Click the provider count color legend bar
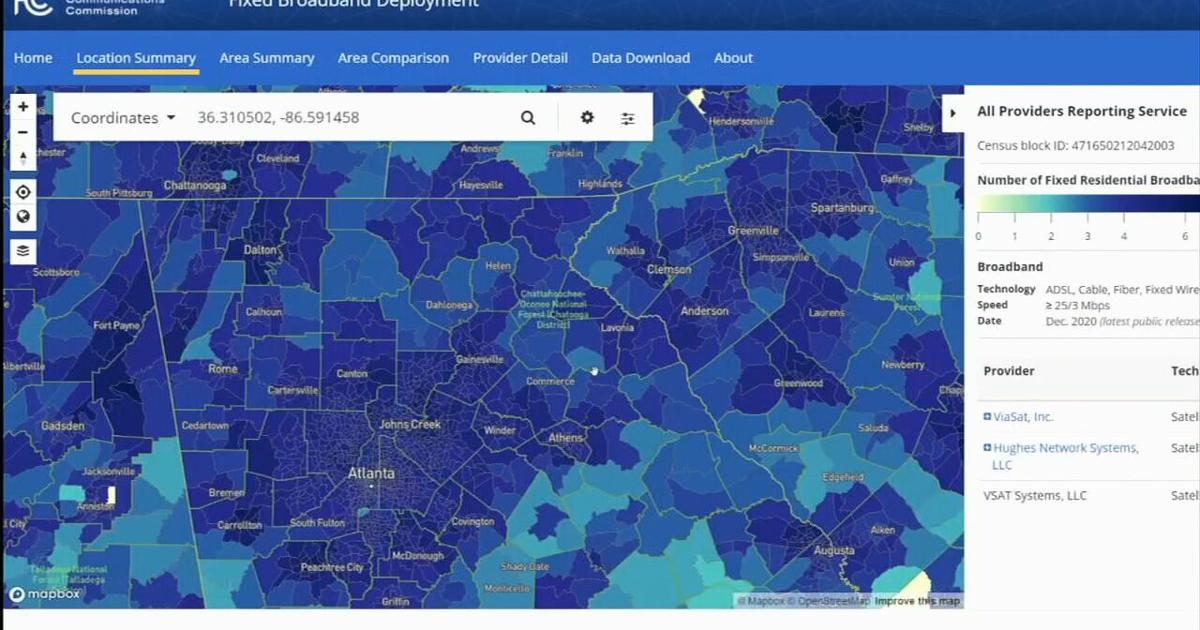Image resolution: width=1200 pixels, height=630 pixels. click(1088, 204)
